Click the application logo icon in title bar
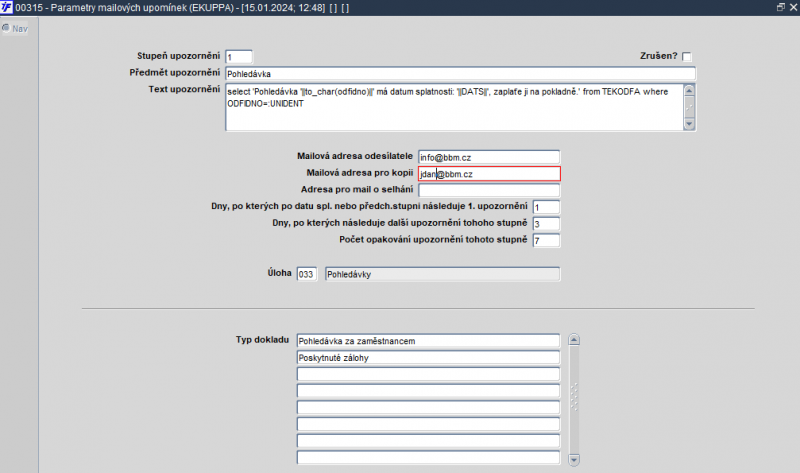 pos(6,7)
